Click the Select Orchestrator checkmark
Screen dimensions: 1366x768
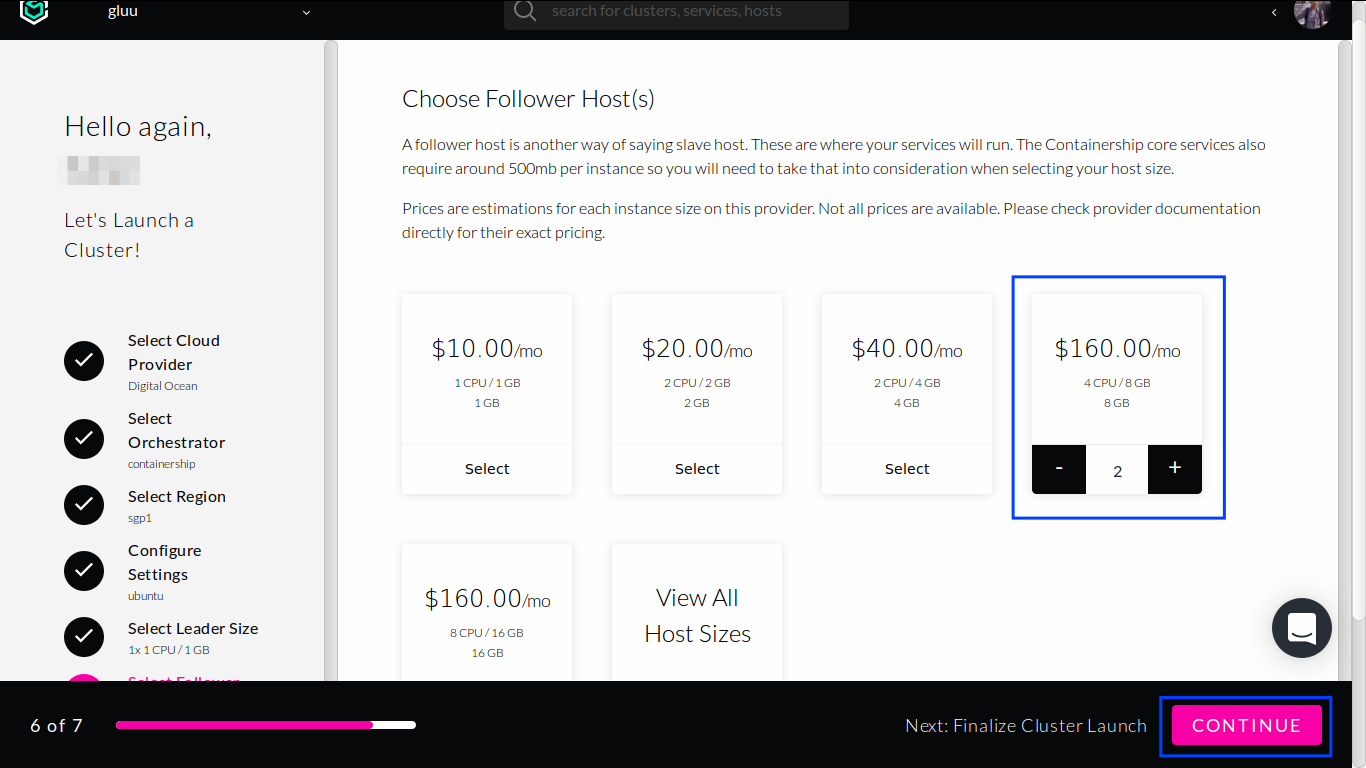click(84, 439)
